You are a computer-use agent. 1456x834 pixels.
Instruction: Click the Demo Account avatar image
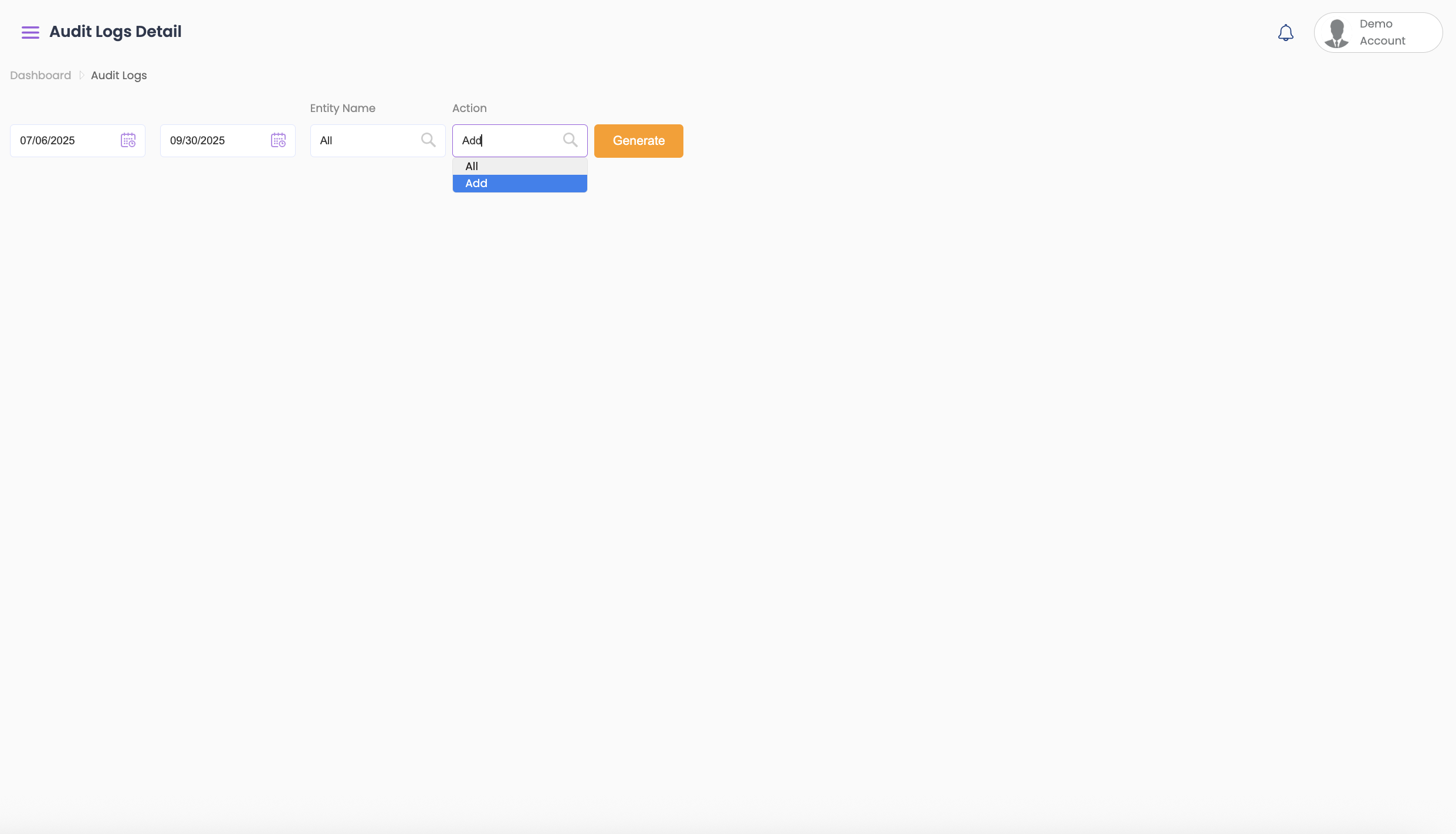click(1337, 33)
